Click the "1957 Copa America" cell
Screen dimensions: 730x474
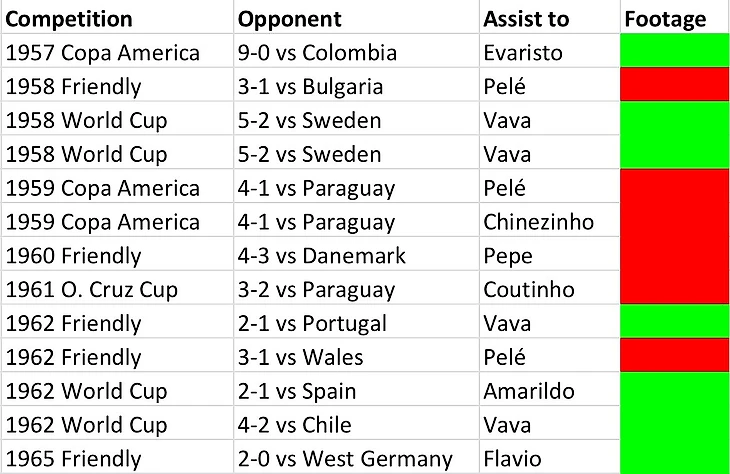[103, 52]
